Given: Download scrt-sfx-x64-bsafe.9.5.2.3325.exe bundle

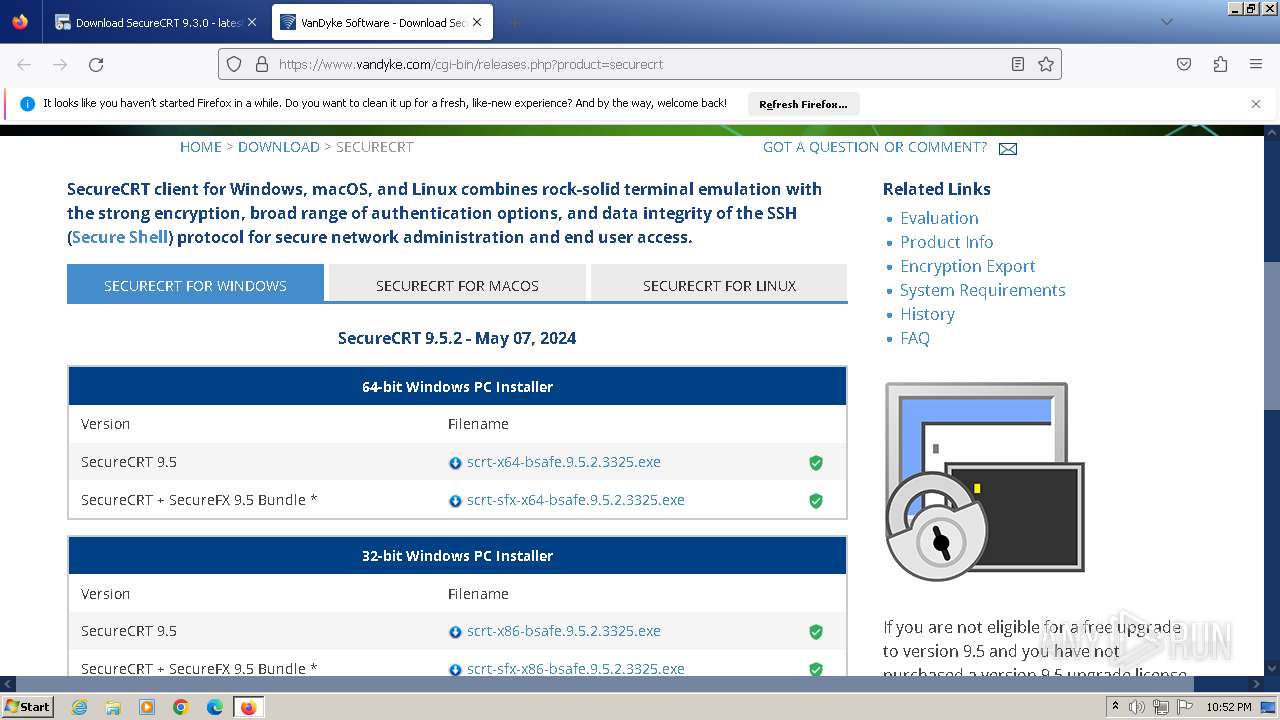Looking at the screenshot, I should 576,500.
